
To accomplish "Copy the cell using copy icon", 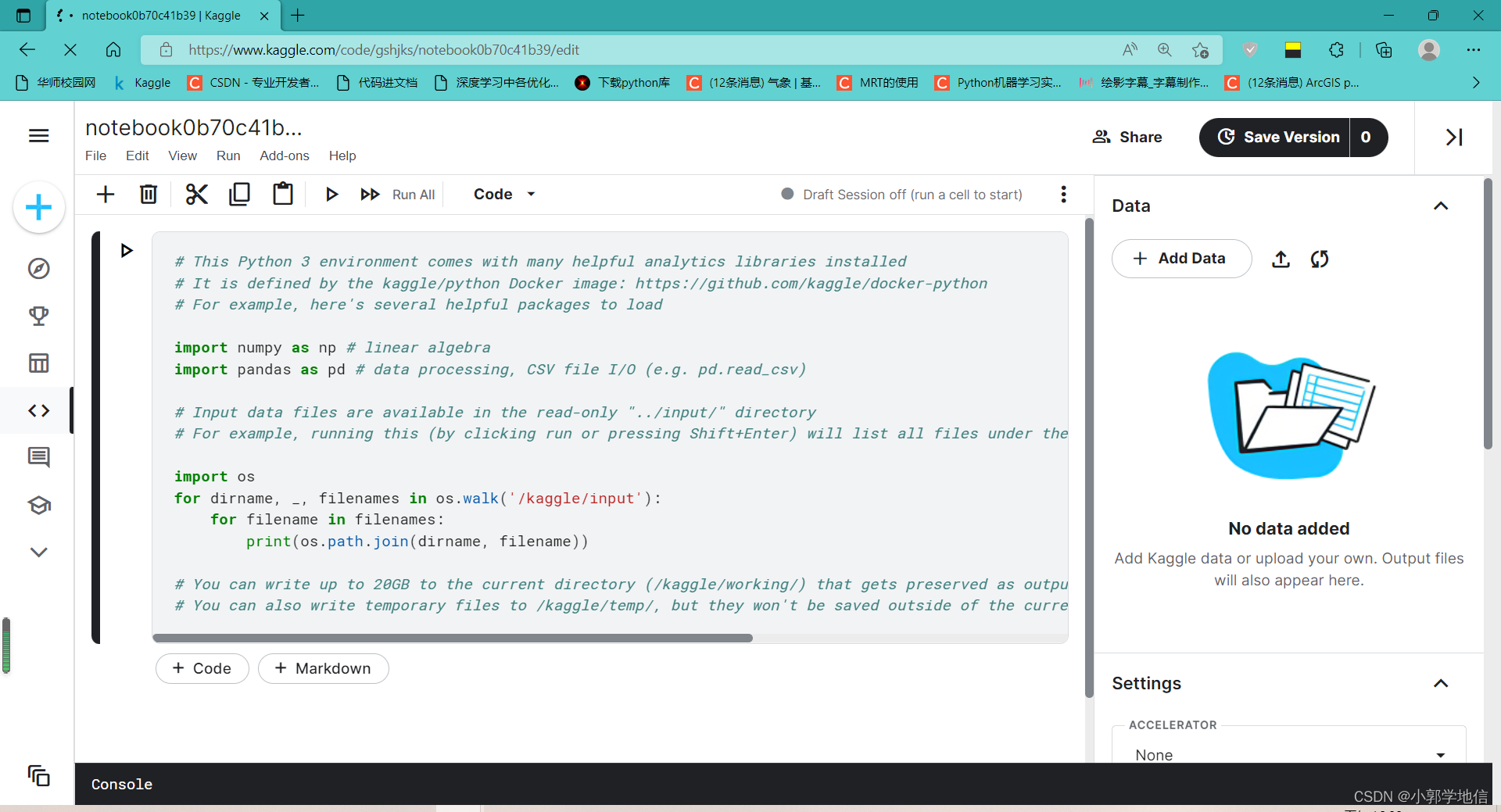I will (239, 194).
